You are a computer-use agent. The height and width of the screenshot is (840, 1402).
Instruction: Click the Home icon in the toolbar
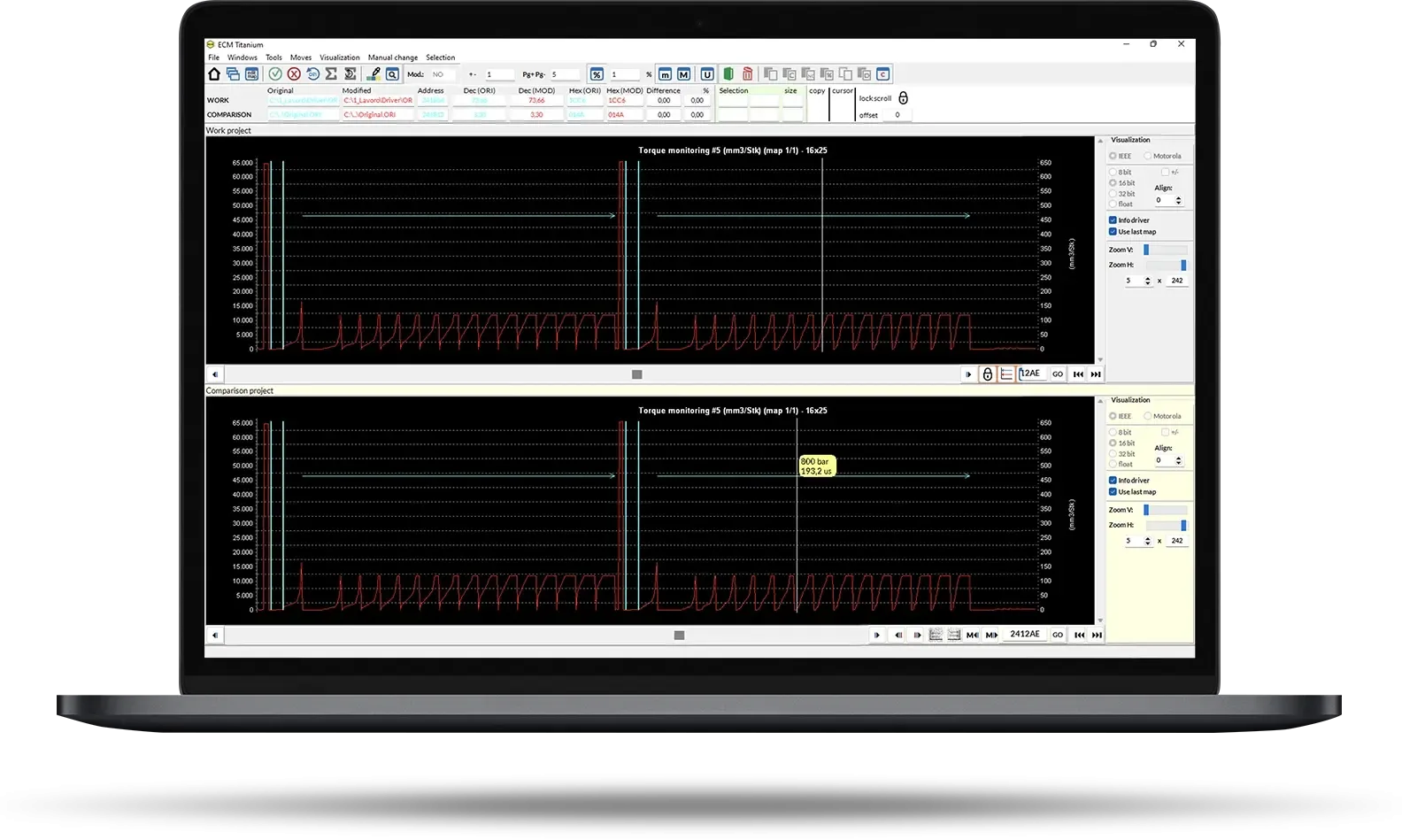coord(214,74)
